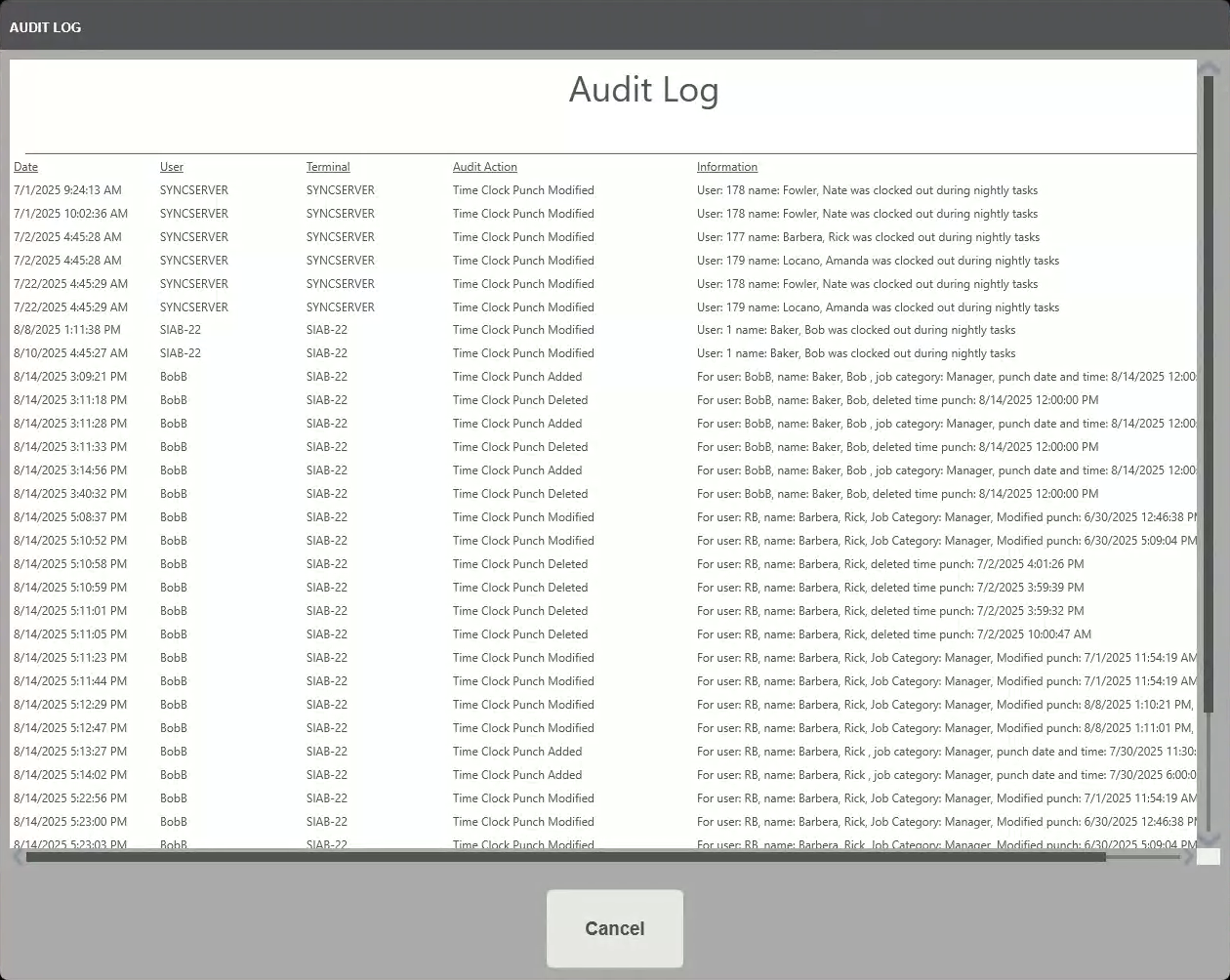
Task: Click the vertical scrollbar down arrow
Action: coord(1209,838)
